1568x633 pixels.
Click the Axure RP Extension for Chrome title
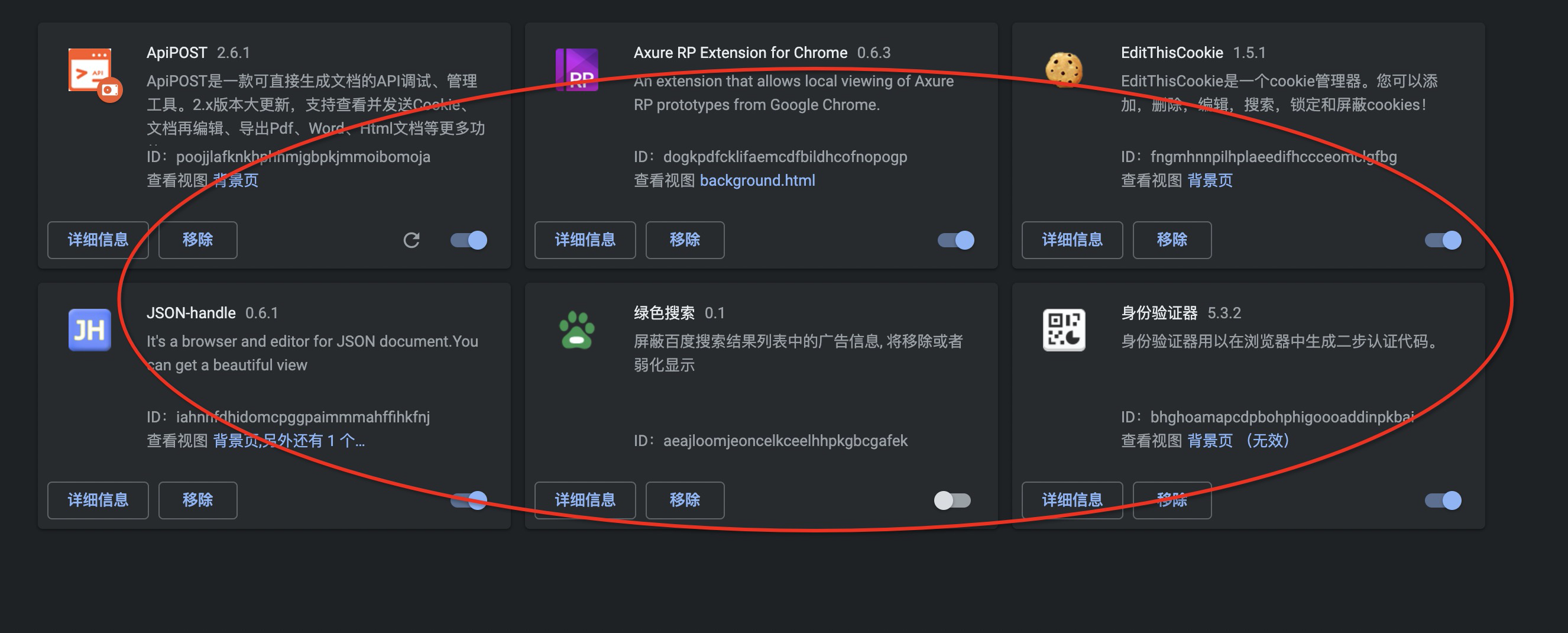740,53
